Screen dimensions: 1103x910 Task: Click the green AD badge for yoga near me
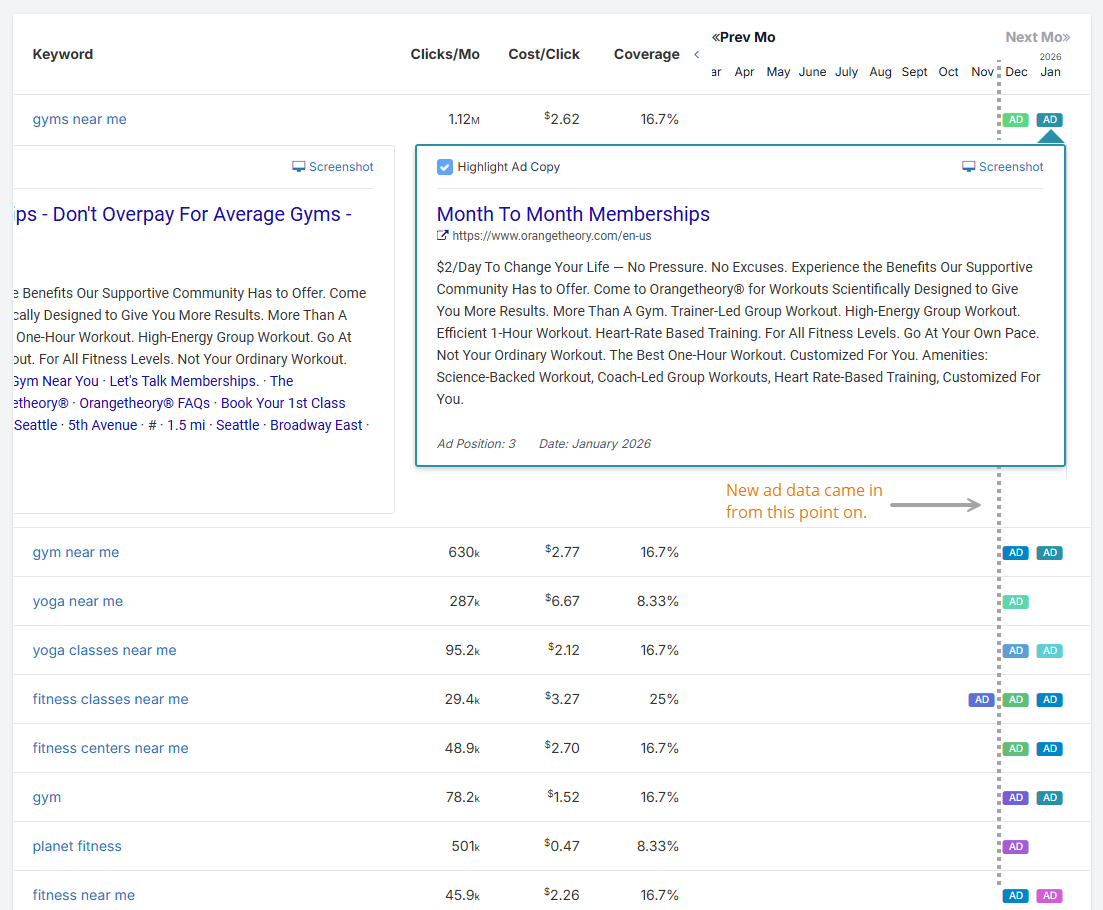tap(1015, 602)
